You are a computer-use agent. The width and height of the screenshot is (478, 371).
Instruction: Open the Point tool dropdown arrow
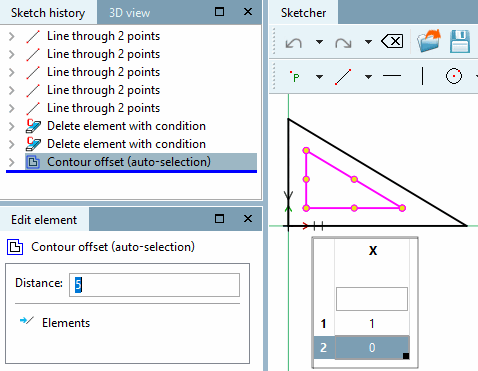[x=319, y=77]
